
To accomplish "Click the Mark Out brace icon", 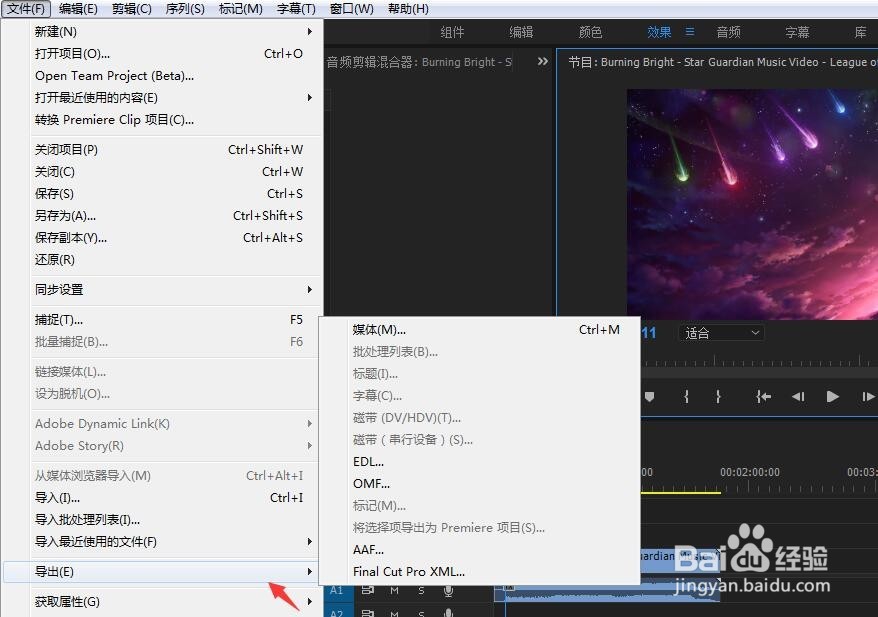I will pyautogui.click(x=718, y=396).
